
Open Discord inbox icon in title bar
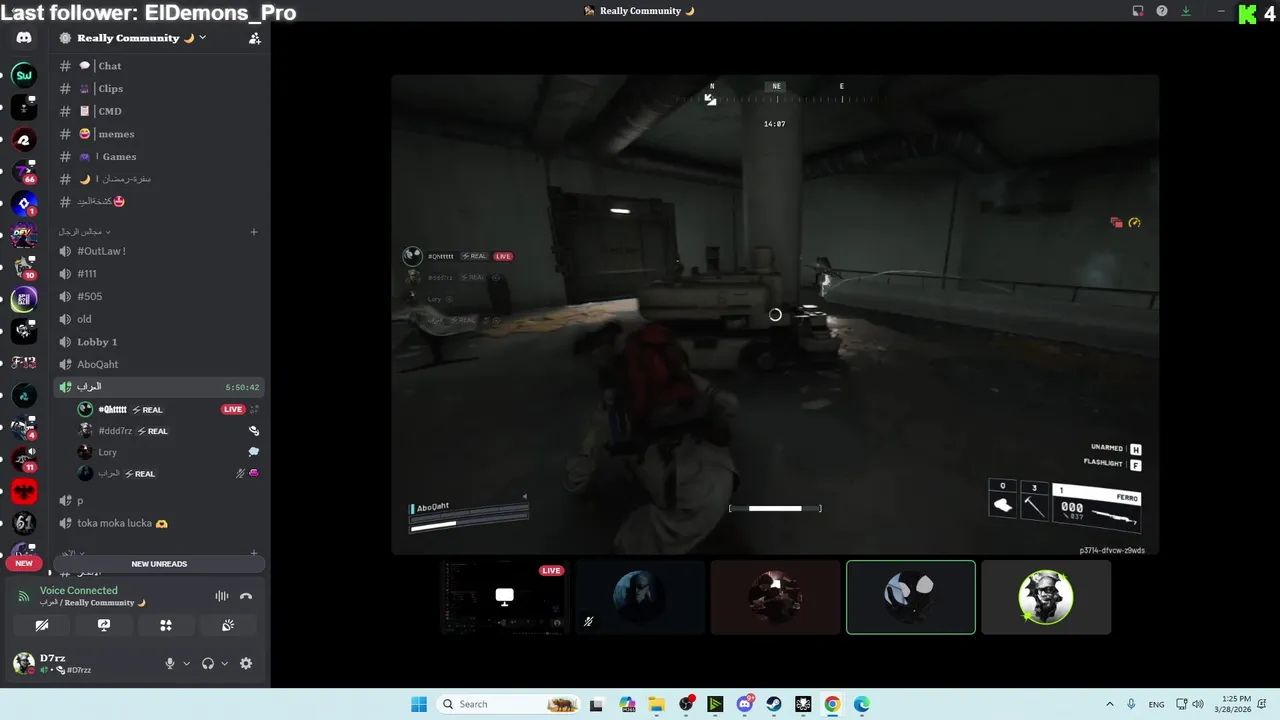(x=1138, y=11)
